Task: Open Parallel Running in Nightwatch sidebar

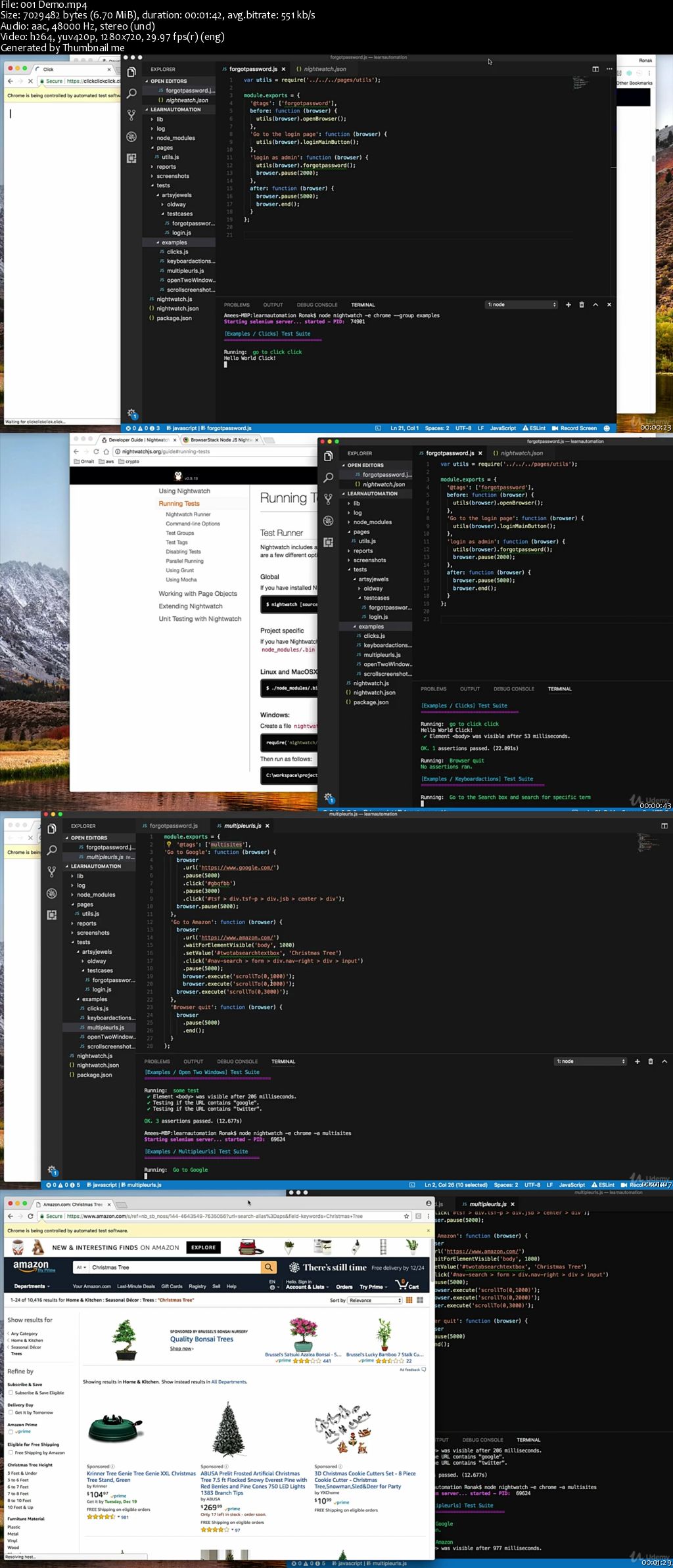Action: point(185,561)
